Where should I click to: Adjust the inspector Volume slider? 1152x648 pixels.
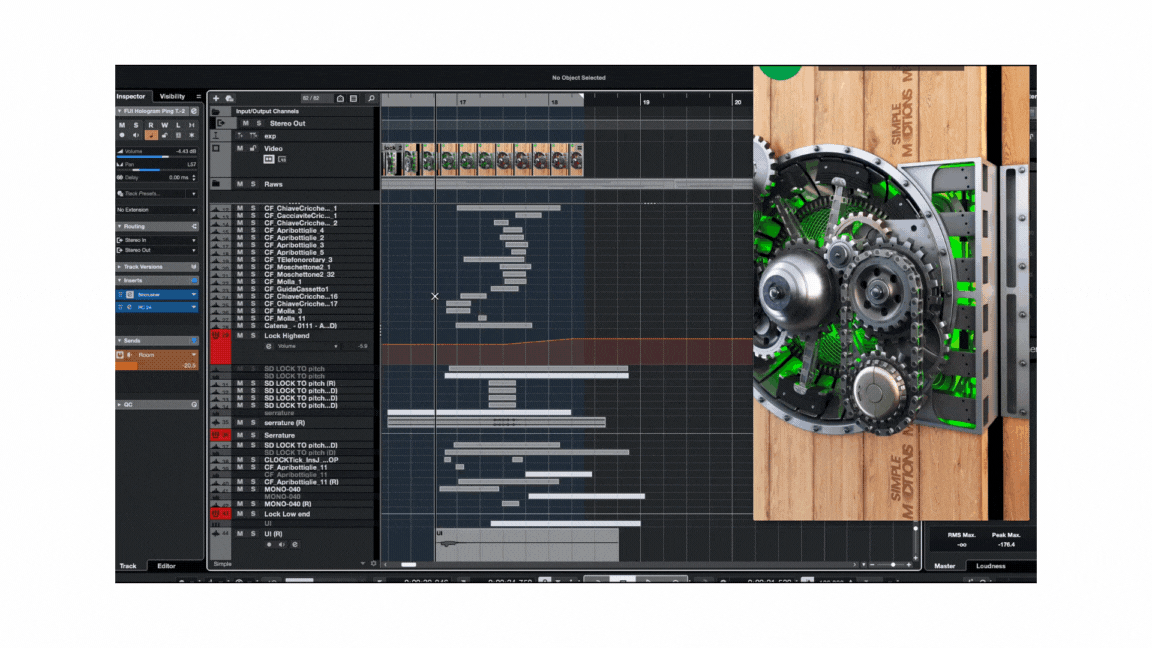pos(157,156)
